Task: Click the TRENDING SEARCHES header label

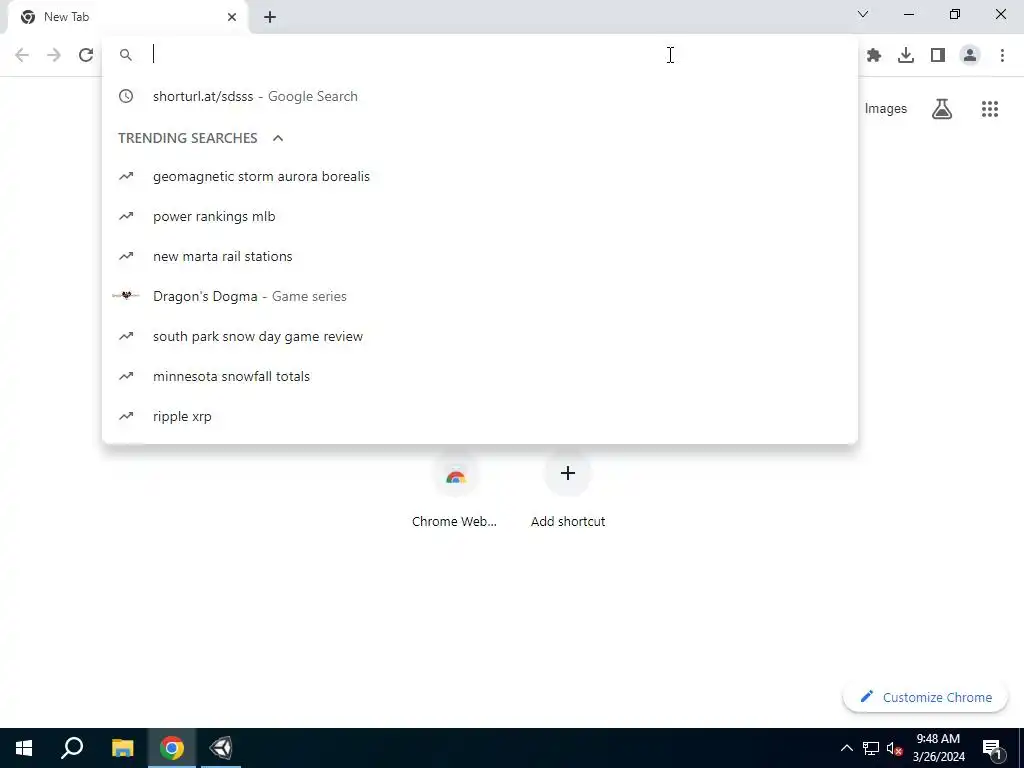Action: point(187,138)
